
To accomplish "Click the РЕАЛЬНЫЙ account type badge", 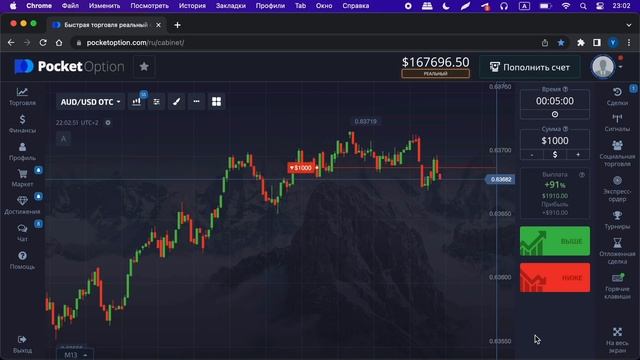I will pyautogui.click(x=435, y=74).
